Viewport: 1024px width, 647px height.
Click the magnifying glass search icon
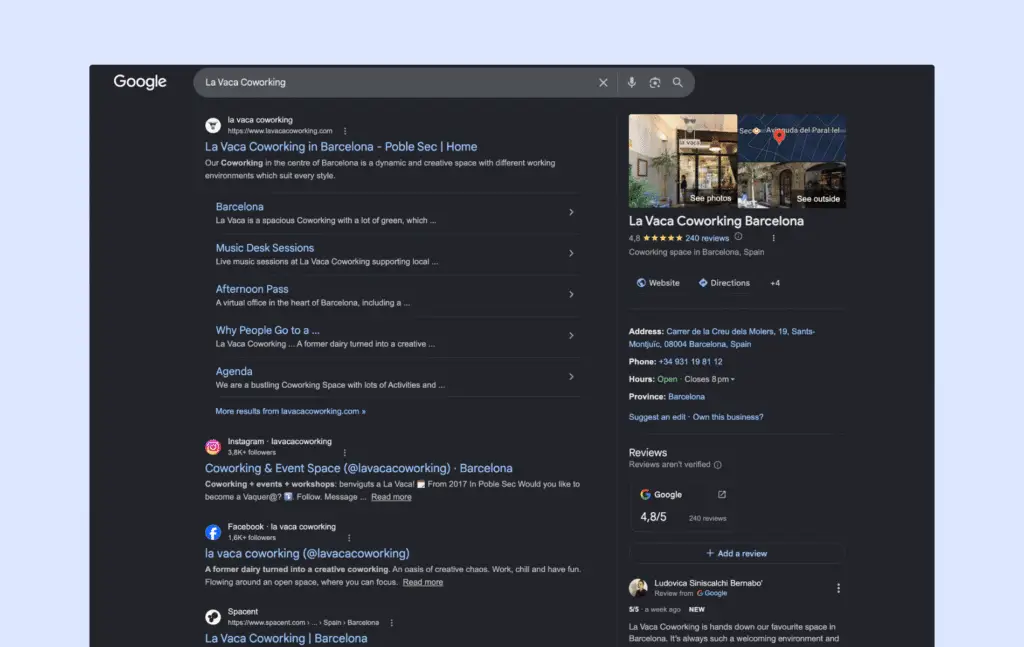click(678, 82)
